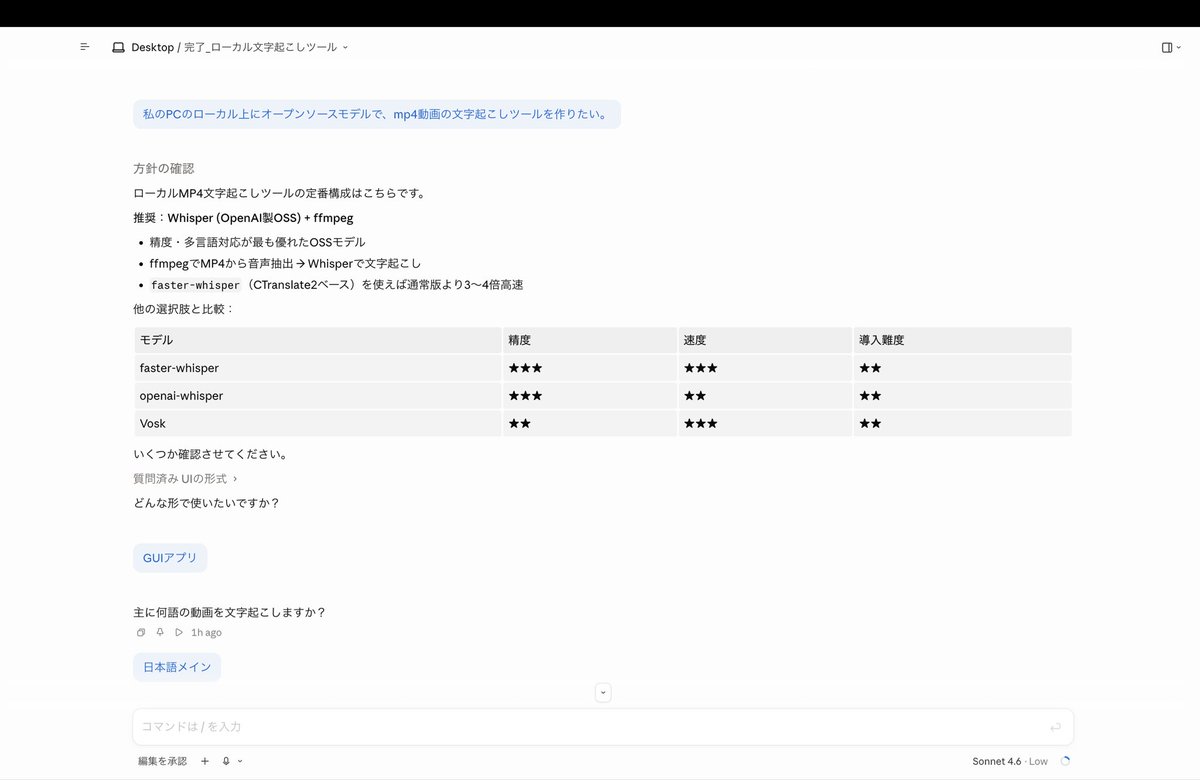Click the 精度 column header
Viewport: 1200px width, 780px height.
coord(589,340)
